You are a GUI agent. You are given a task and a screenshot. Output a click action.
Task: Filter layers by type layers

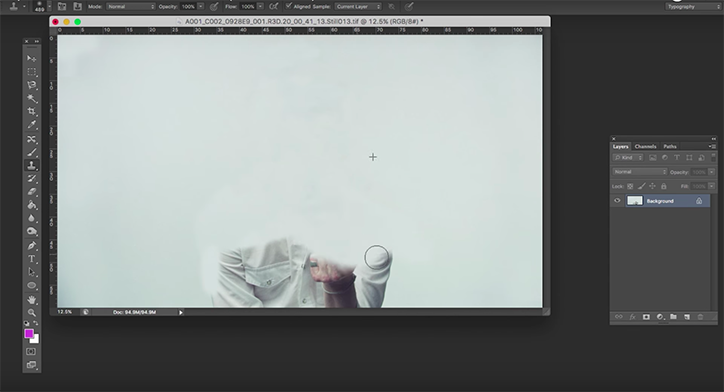click(x=677, y=158)
